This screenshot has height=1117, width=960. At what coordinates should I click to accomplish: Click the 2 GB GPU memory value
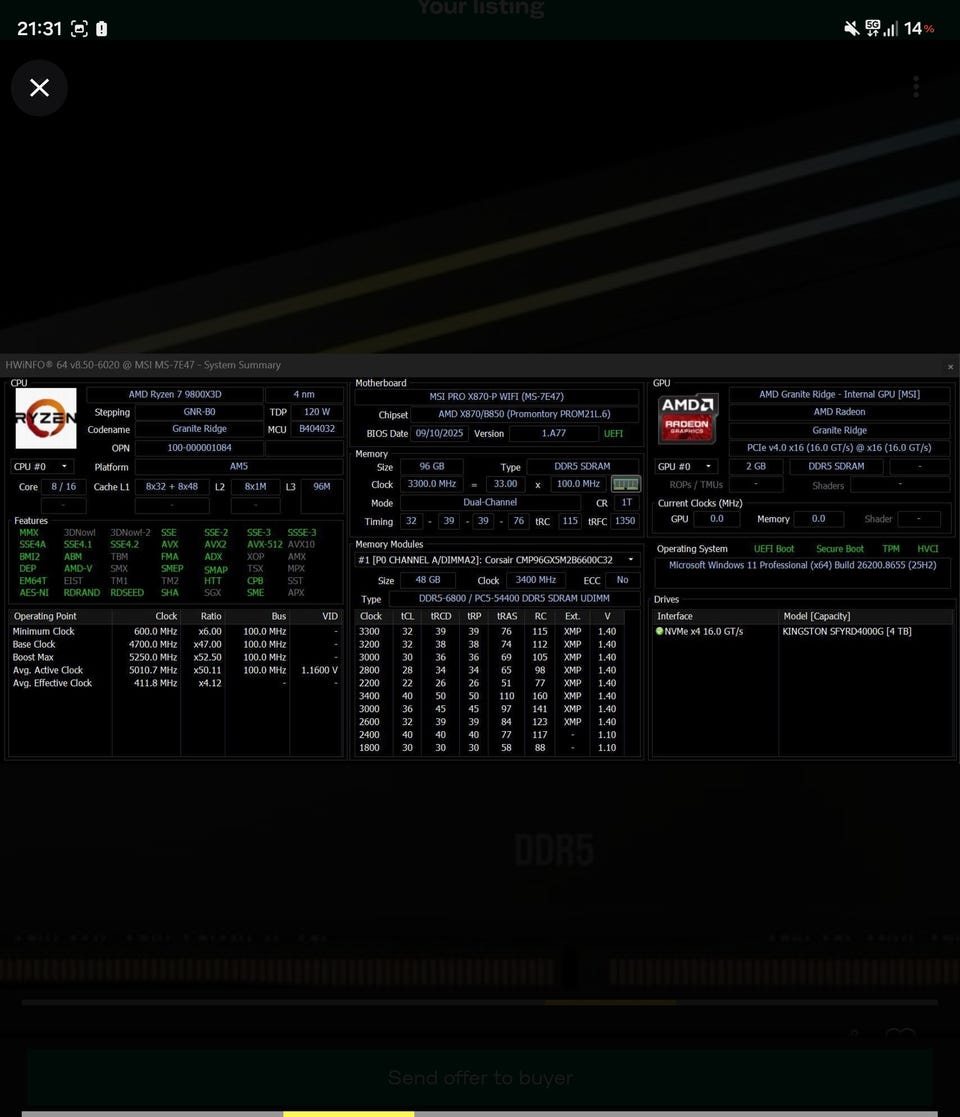pos(756,466)
